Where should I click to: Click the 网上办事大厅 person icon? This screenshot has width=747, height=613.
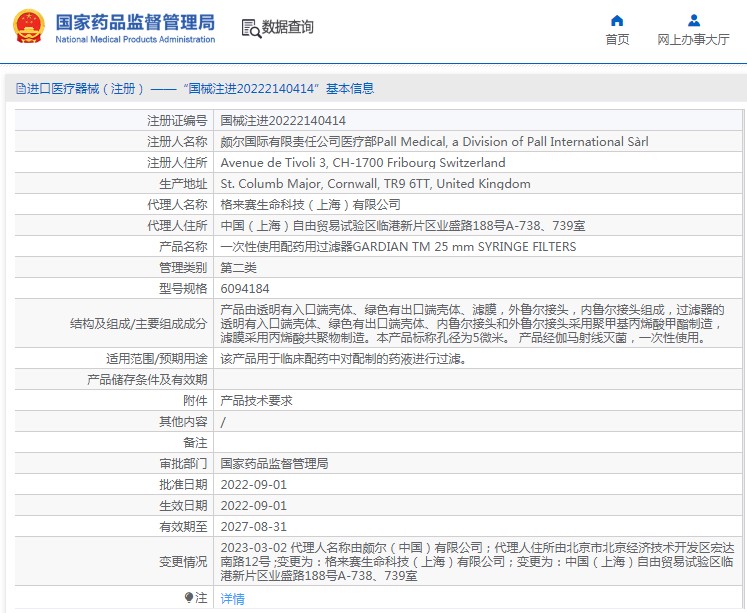pyautogui.click(x=694, y=20)
